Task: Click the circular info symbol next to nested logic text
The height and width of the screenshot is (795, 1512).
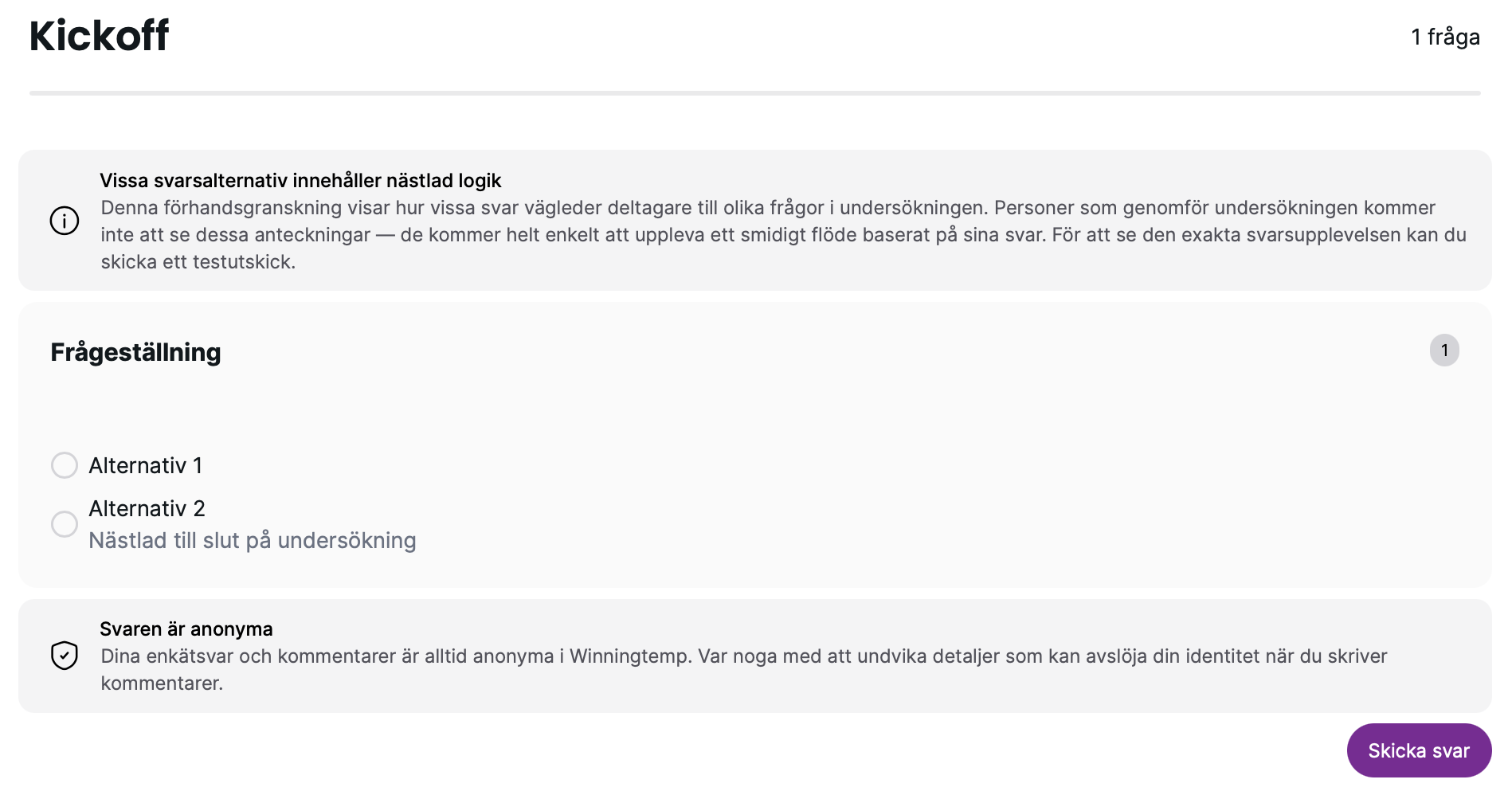Action: click(65, 221)
